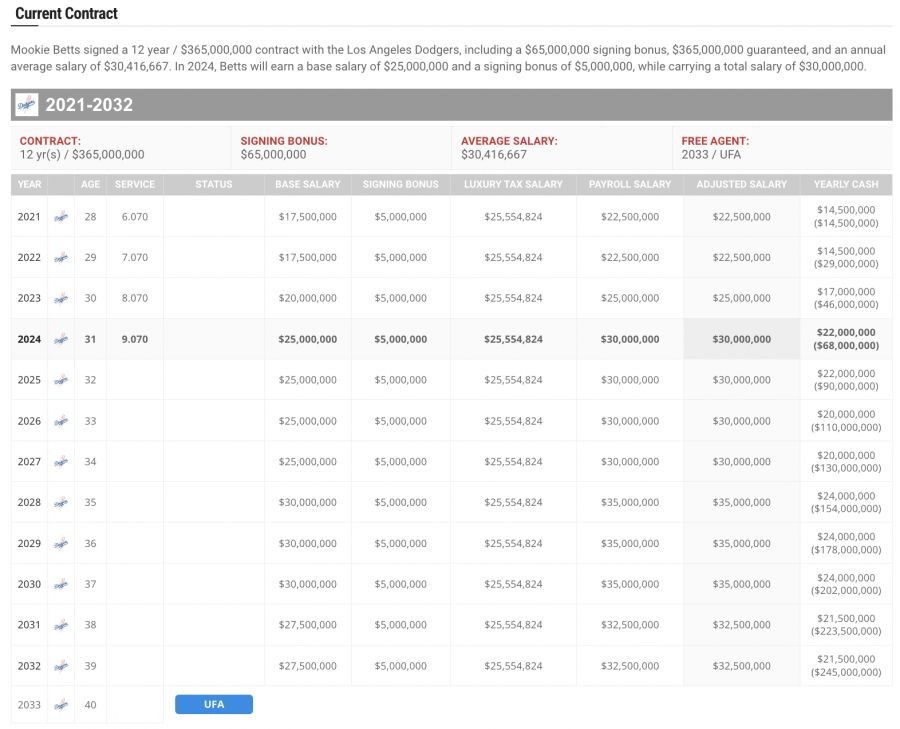This screenshot has height=729, width=900.
Task: Click the 2024 adjusted salary $30,000,000 cell
Action: tap(742, 339)
